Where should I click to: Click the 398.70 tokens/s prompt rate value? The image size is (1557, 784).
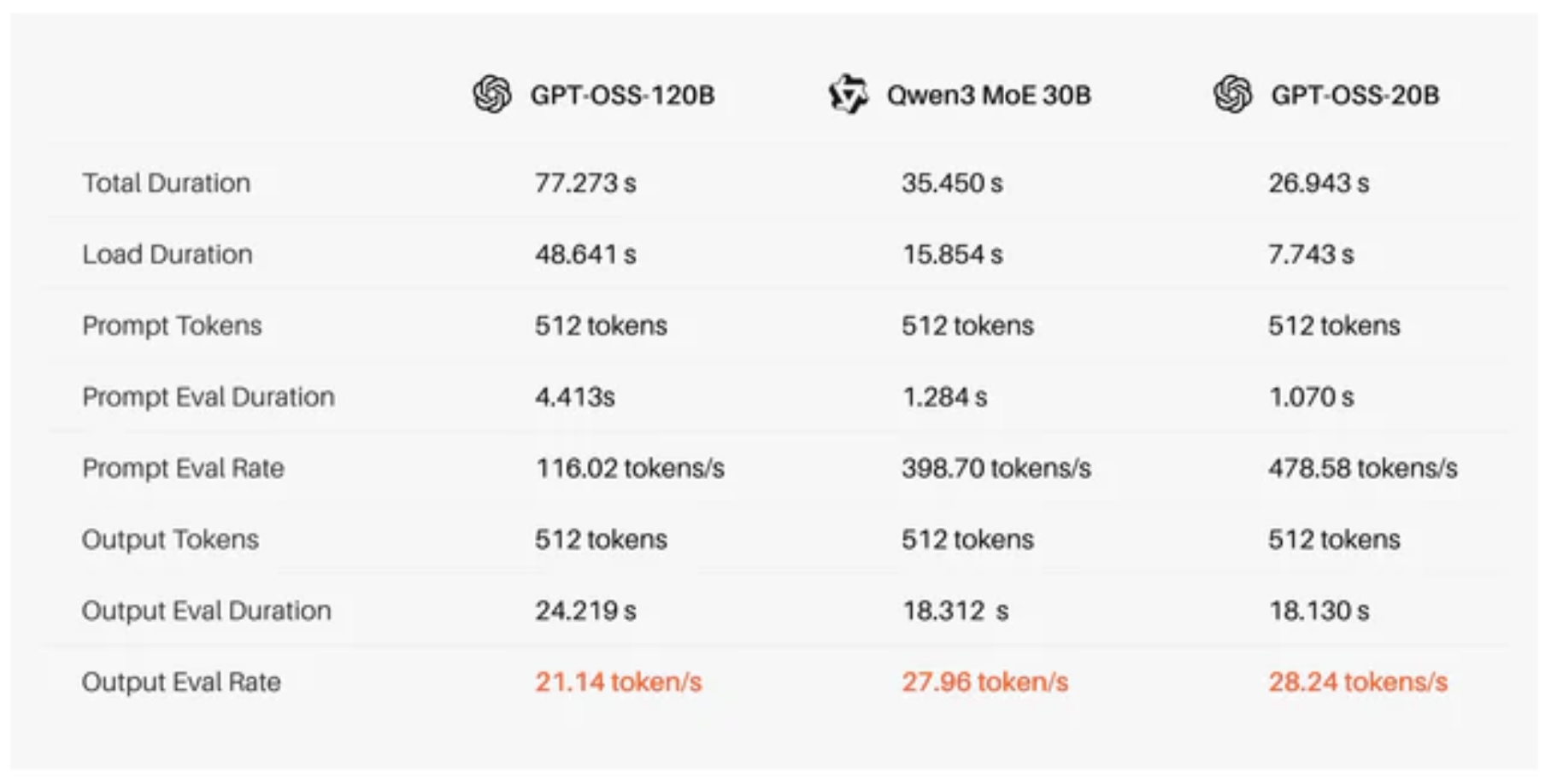point(996,468)
